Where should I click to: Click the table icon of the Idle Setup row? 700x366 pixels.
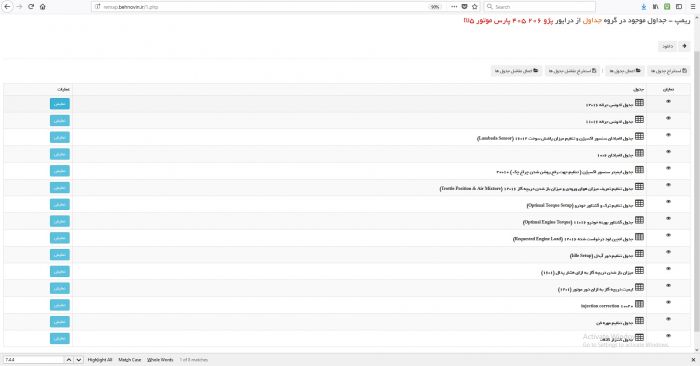[639, 254]
